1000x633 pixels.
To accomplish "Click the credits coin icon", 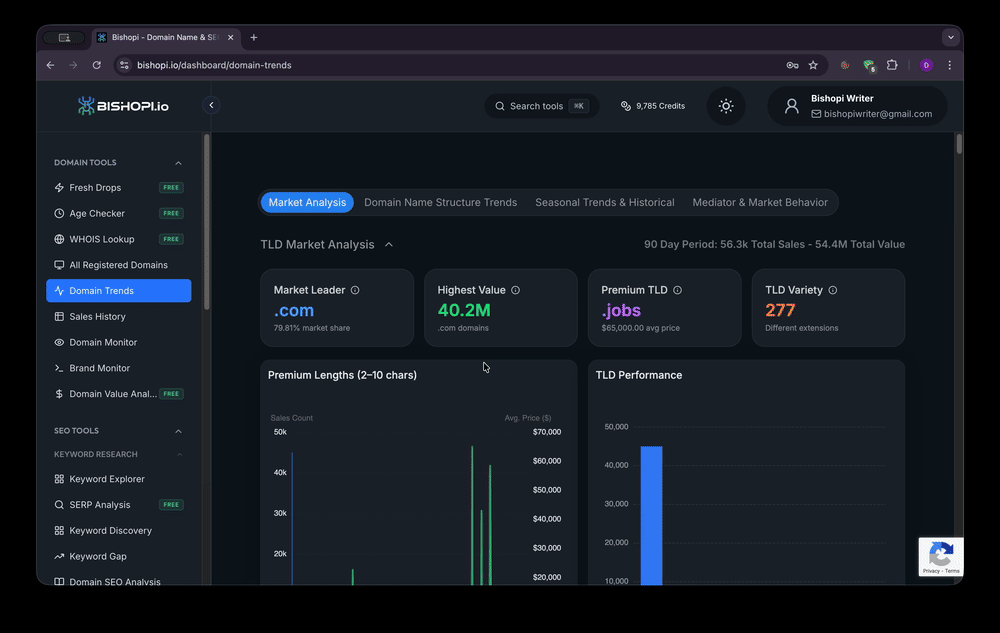I will click(x=626, y=106).
